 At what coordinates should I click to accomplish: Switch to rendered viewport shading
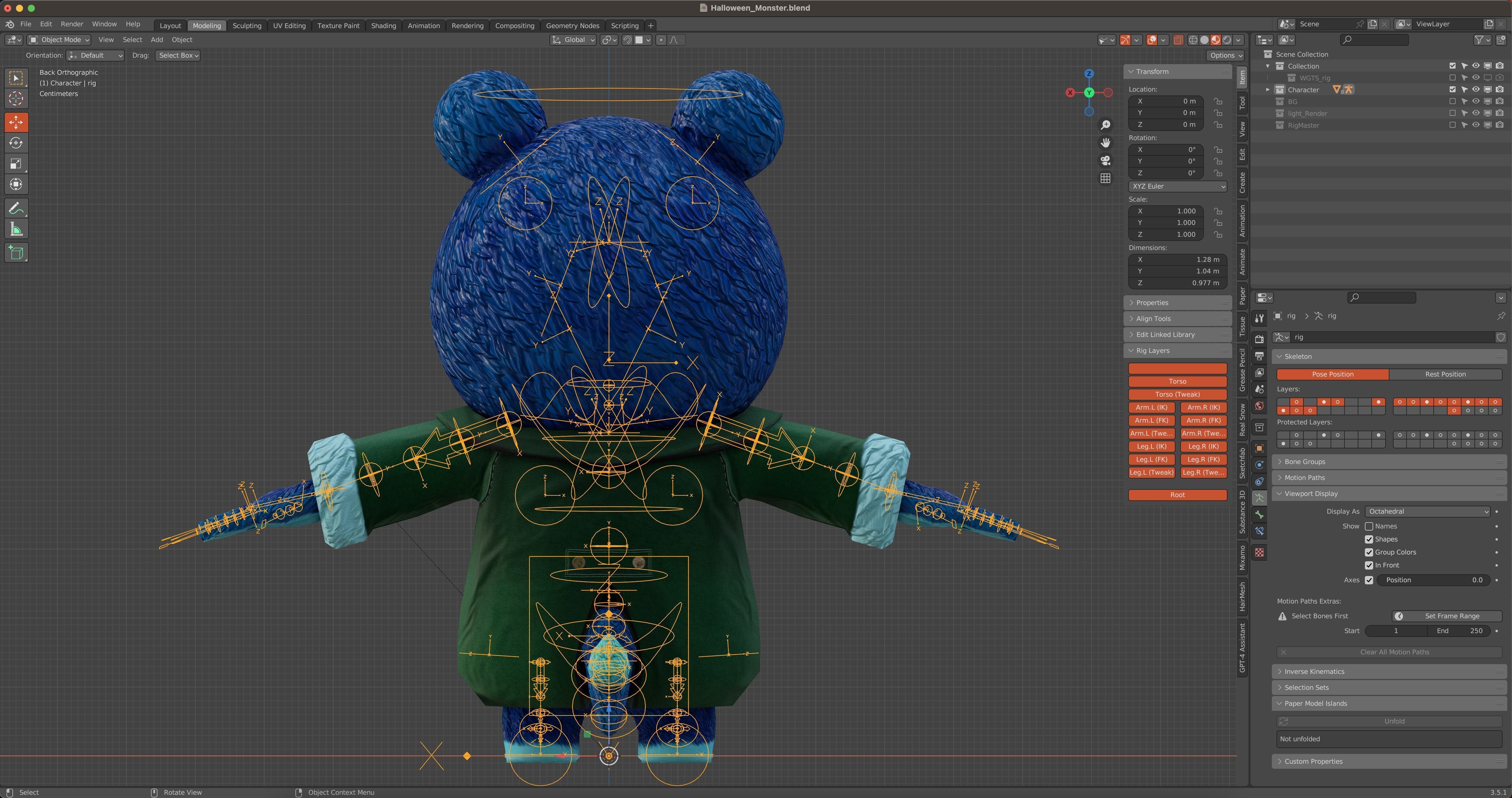[x=1227, y=40]
